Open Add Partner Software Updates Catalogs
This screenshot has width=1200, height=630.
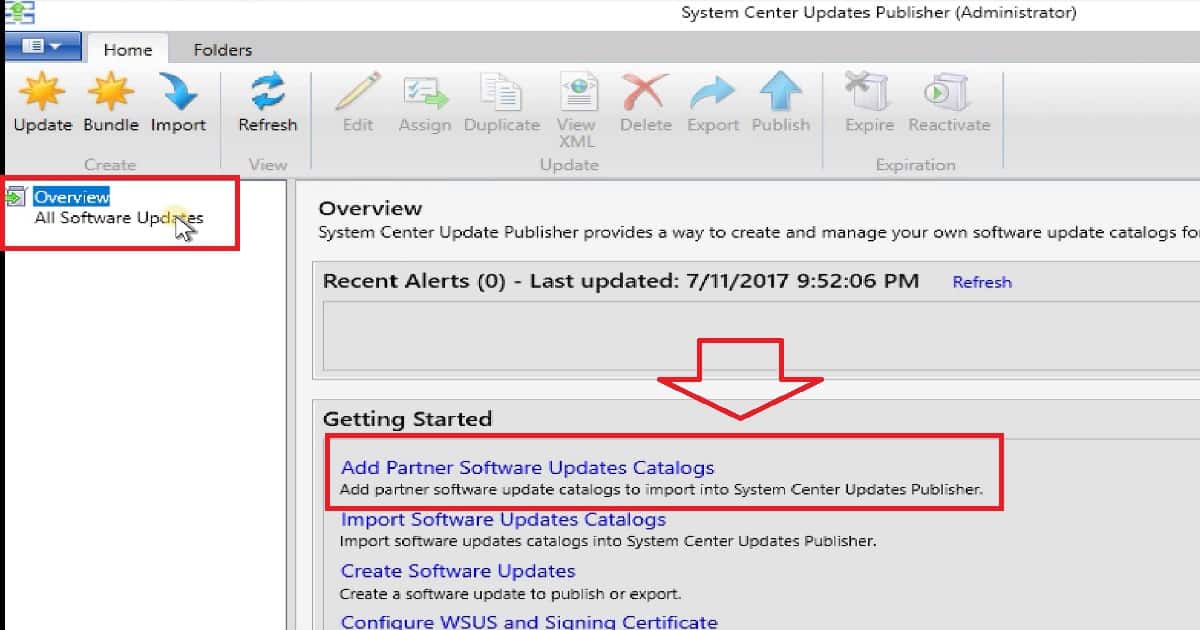coord(527,467)
